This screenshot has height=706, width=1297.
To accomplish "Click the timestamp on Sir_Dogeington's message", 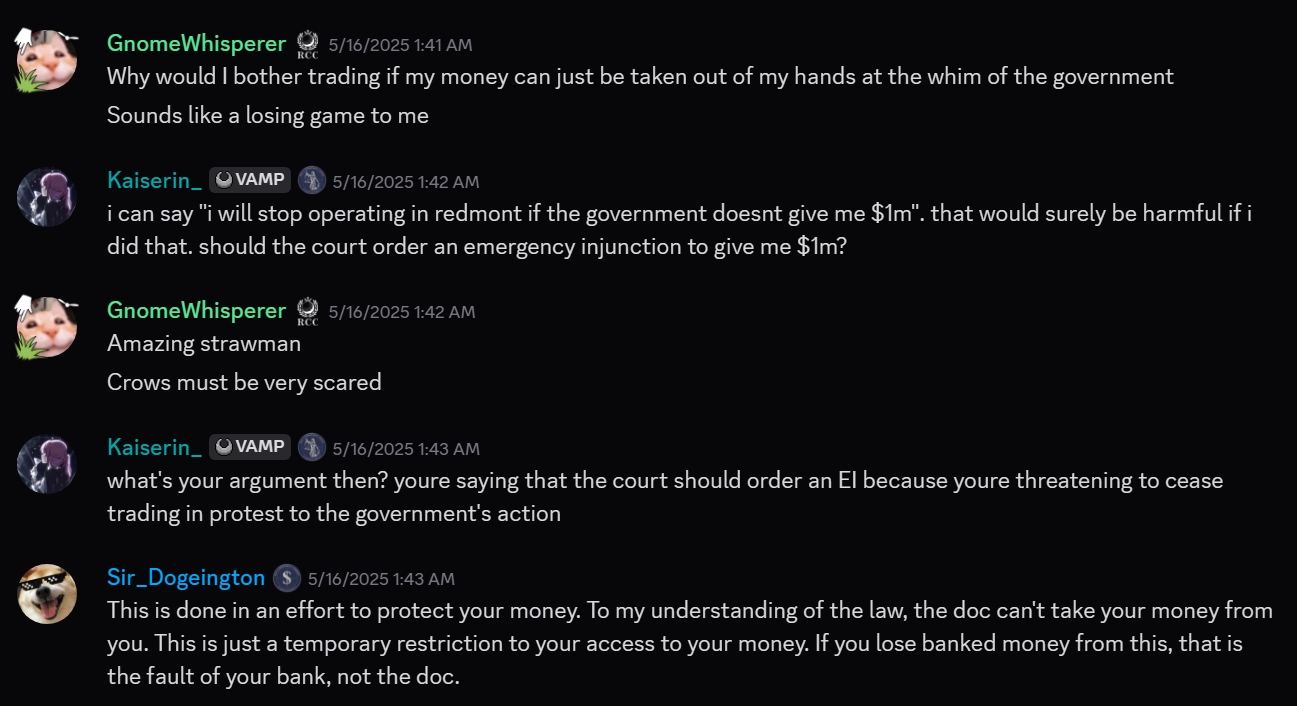I will tap(381, 579).
